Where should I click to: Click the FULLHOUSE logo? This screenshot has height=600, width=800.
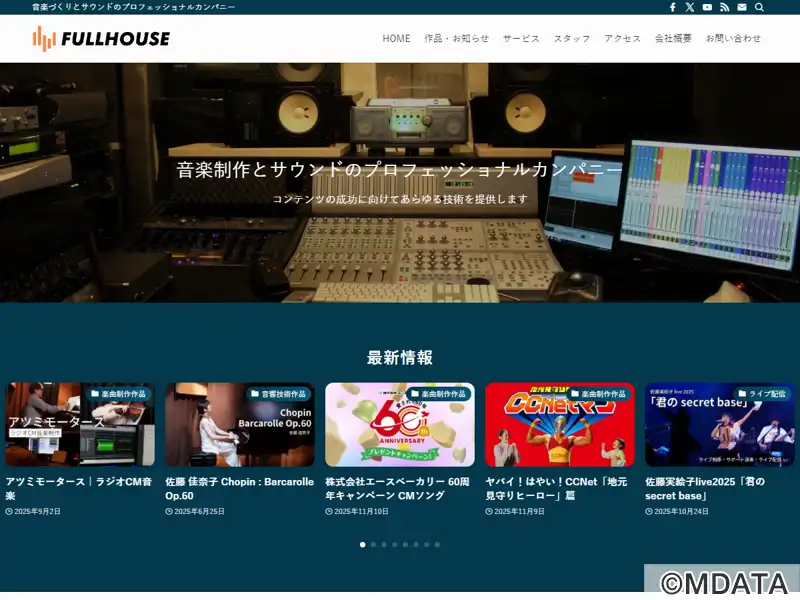click(x=101, y=39)
